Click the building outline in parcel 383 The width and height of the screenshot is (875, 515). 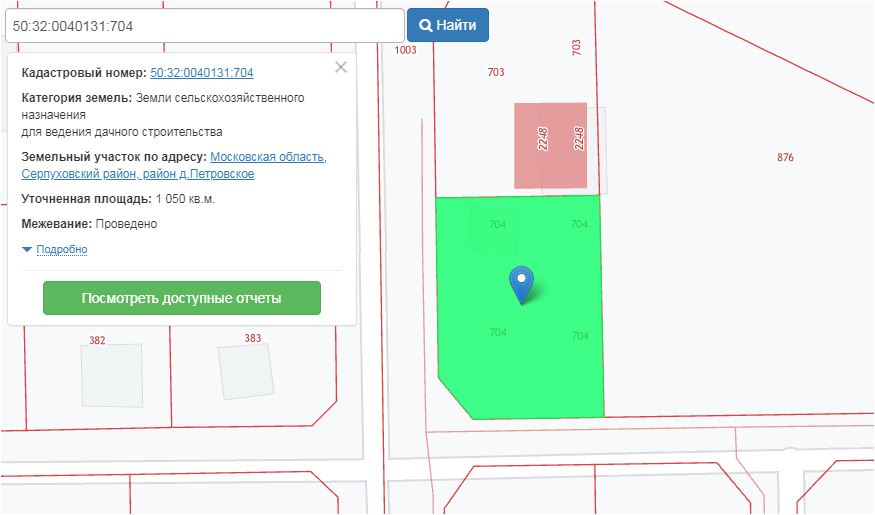246,372
